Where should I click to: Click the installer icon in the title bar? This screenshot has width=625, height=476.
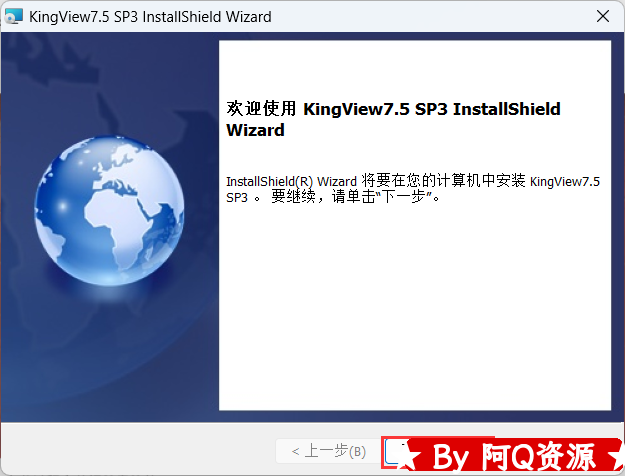(x=14, y=17)
